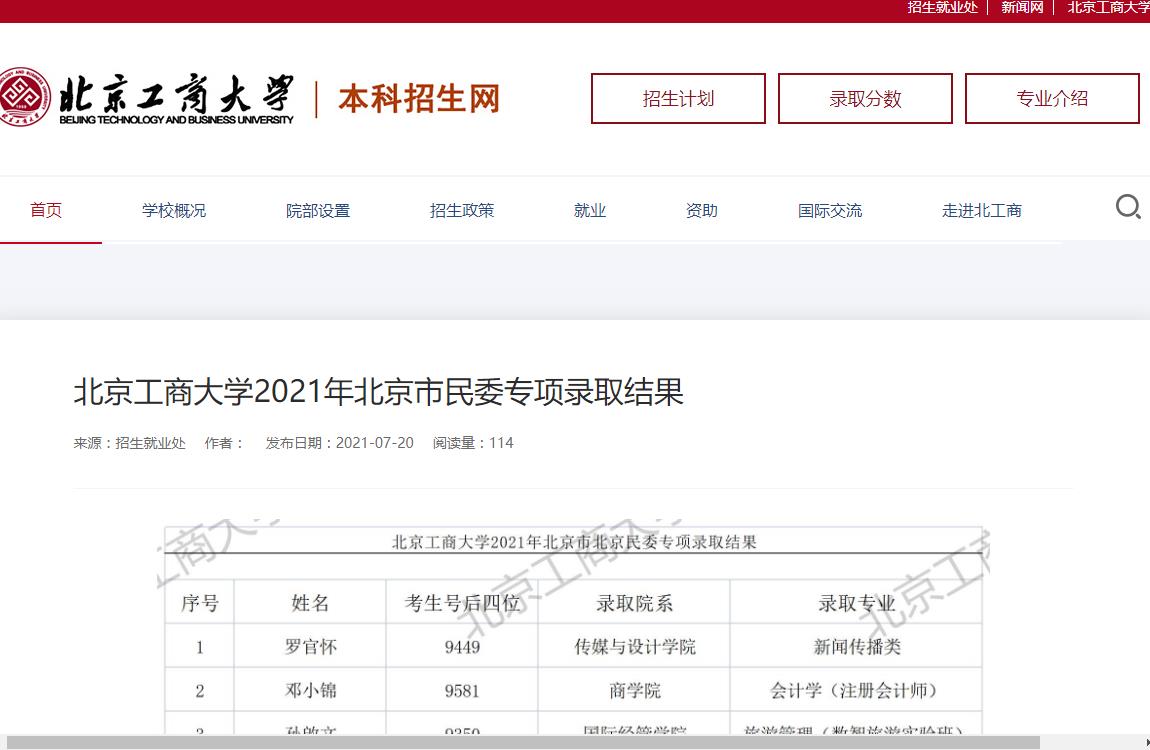Open the 国际交流 menu item
This screenshot has width=1150, height=750.
tap(830, 210)
